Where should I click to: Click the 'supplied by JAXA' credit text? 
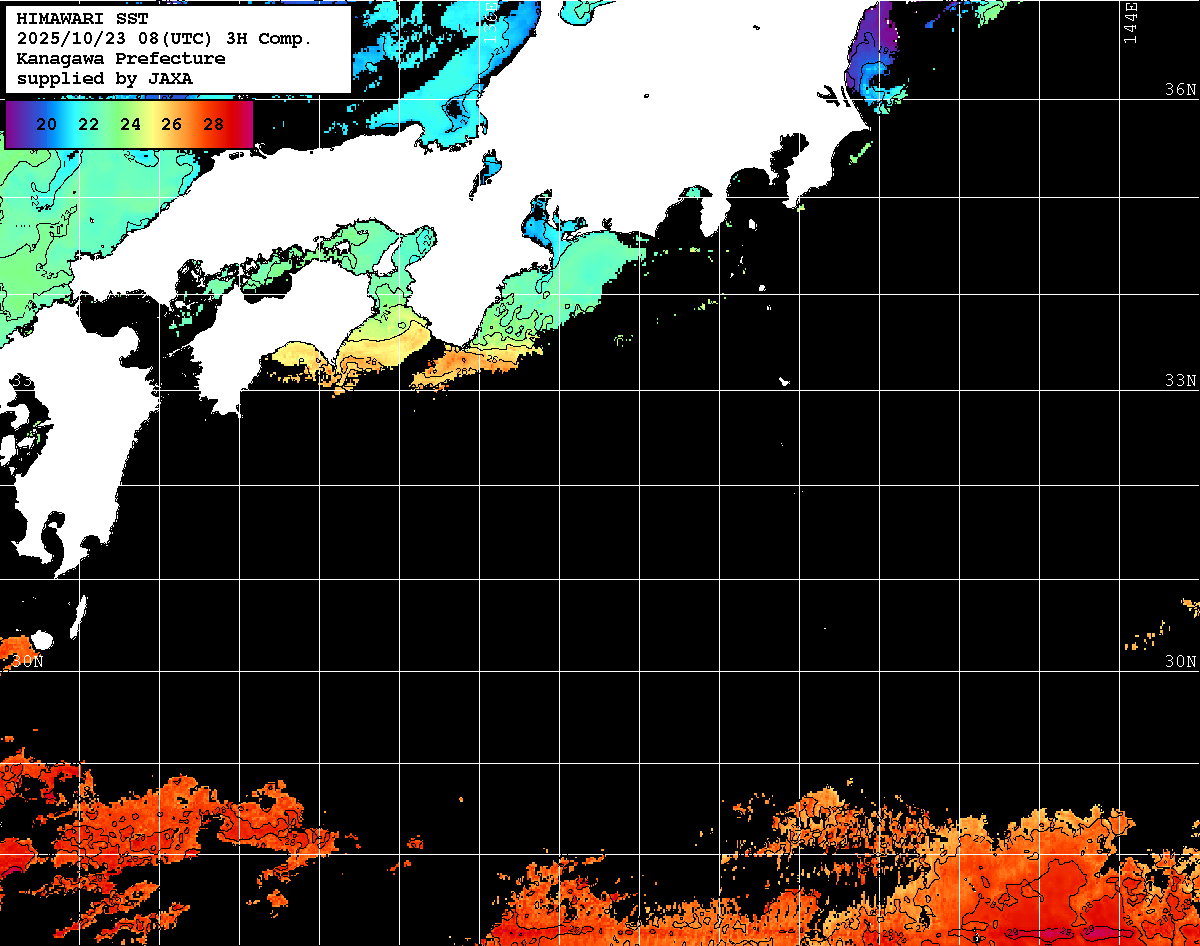104,78
